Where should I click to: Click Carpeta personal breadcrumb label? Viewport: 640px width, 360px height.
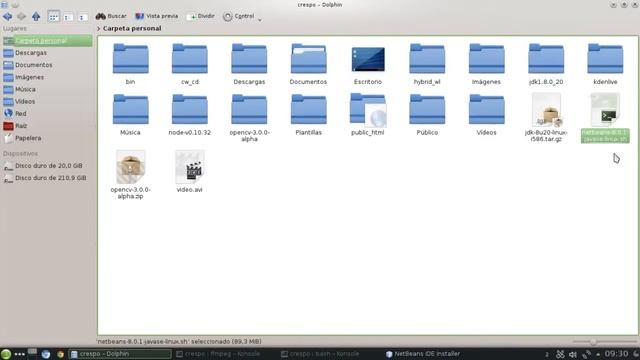(132, 29)
